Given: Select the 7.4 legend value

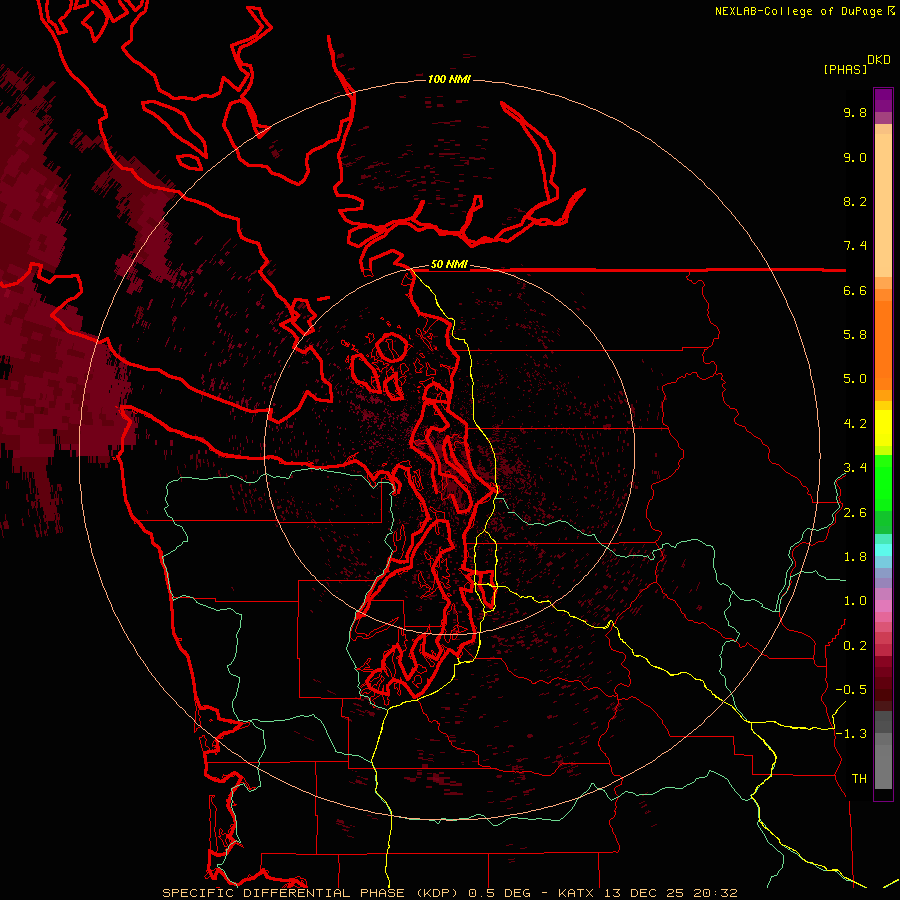Looking at the screenshot, I should [855, 246].
